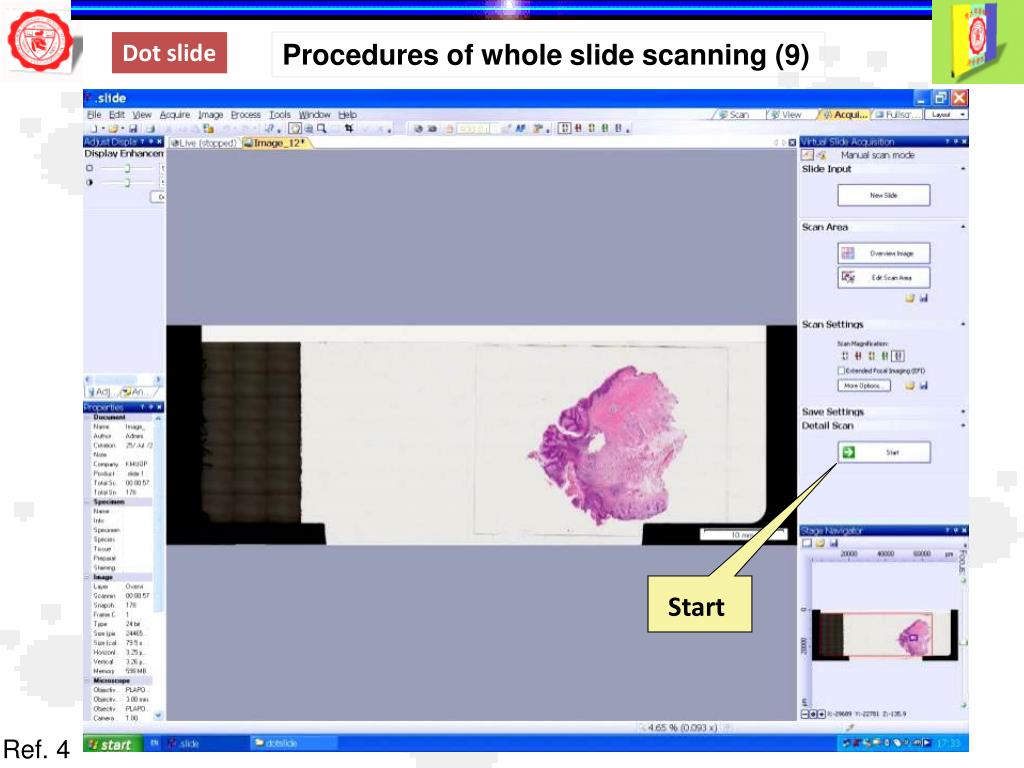Screen dimensions: 1024x768
Task: Click the Windows start button
Action: pos(112,744)
